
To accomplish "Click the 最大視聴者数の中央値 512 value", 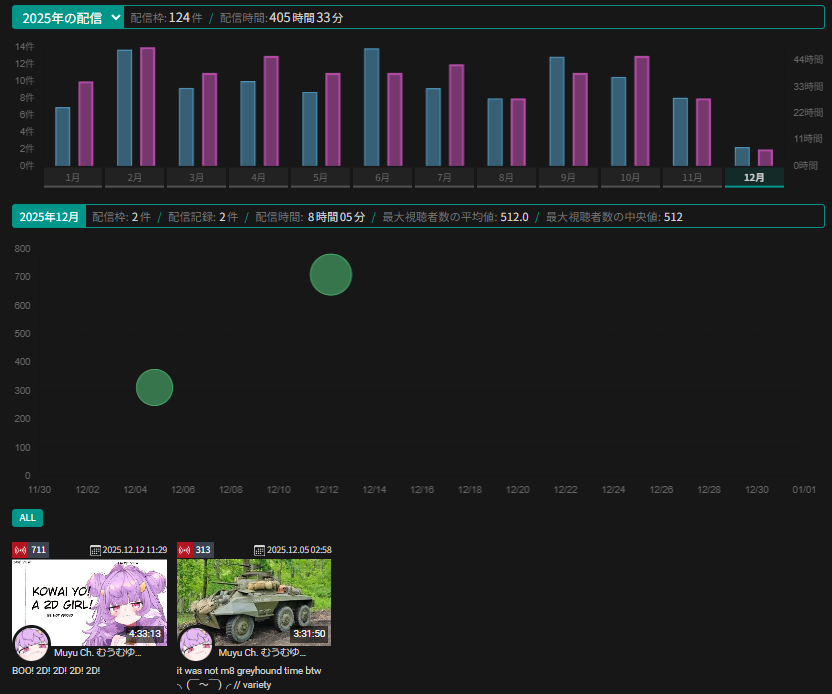I will (614, 217).
